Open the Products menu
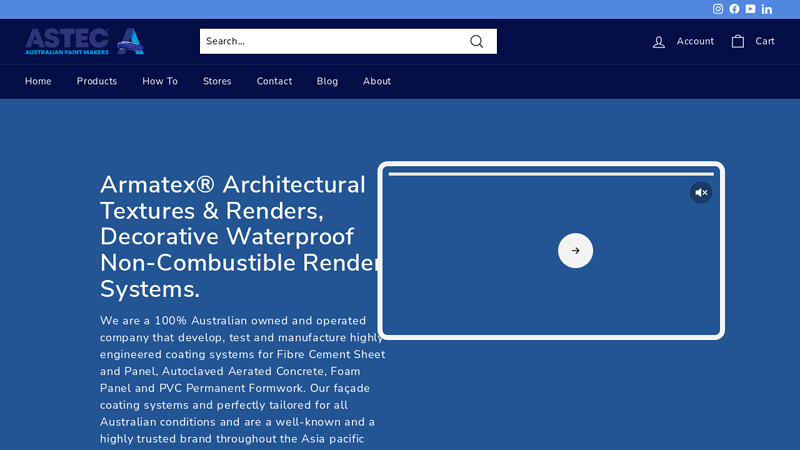Screen dimensions: 800x450 tap(97, 81)
